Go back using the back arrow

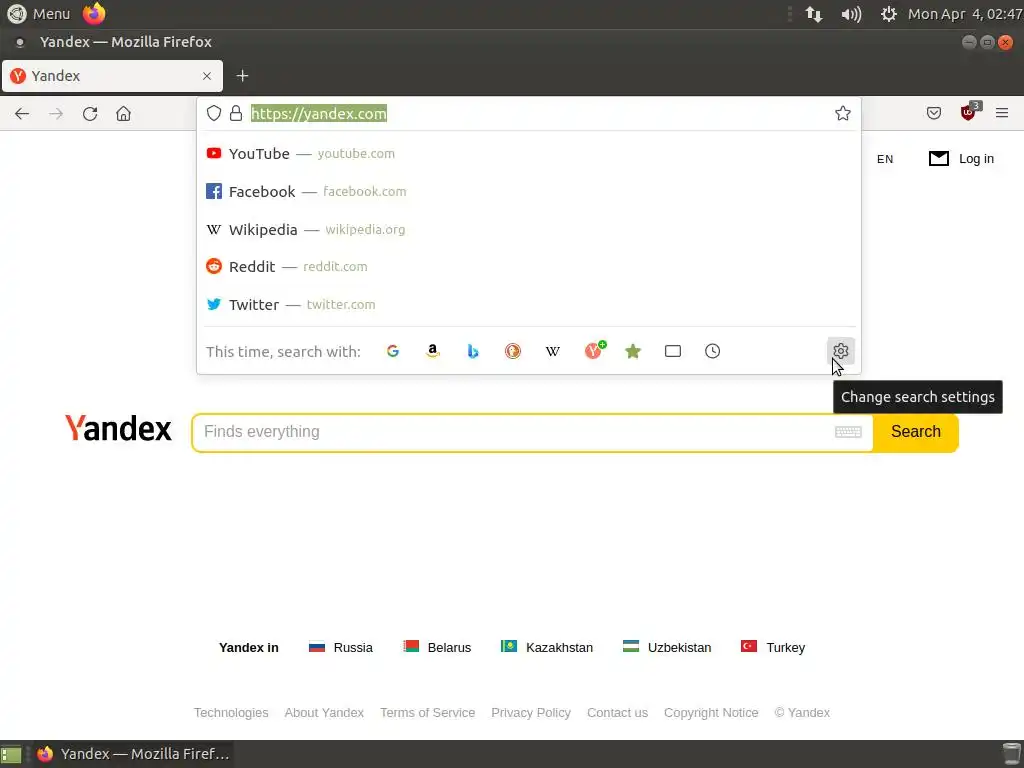tap(22, 114)
